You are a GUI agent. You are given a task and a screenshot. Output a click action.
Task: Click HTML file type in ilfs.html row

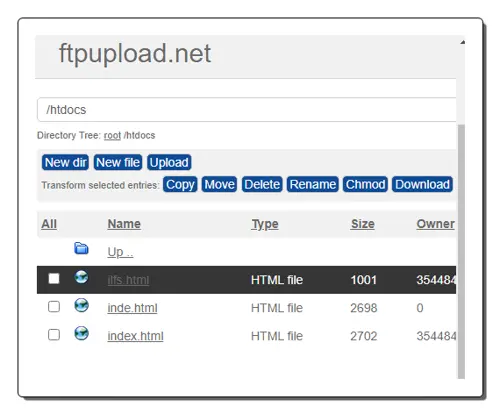277,280
